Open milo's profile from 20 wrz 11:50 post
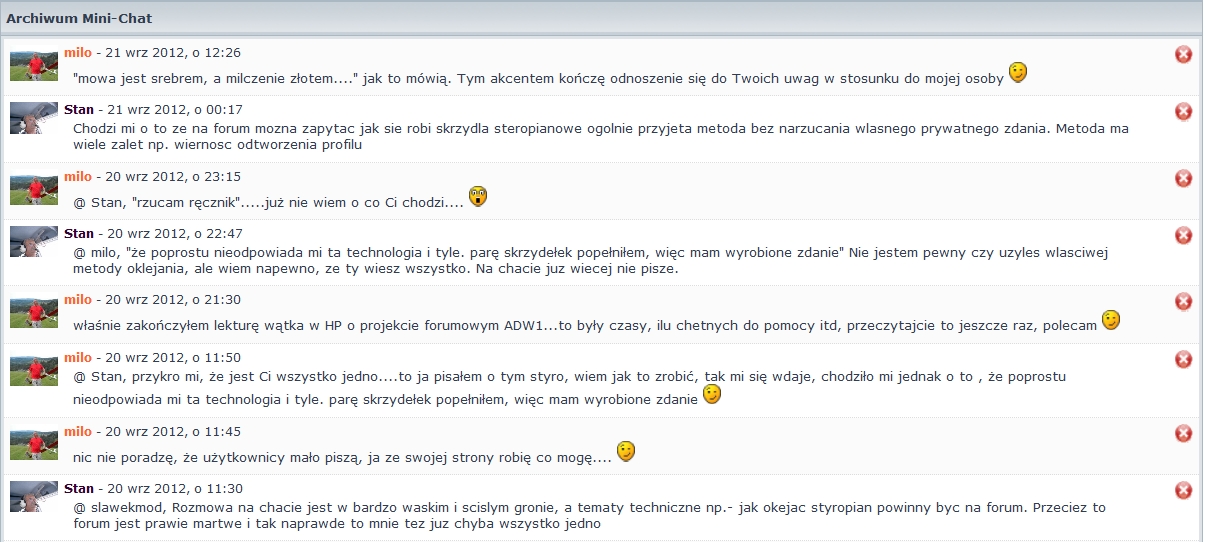Viewport: 1205px width, 542px height. coord(78,357)
